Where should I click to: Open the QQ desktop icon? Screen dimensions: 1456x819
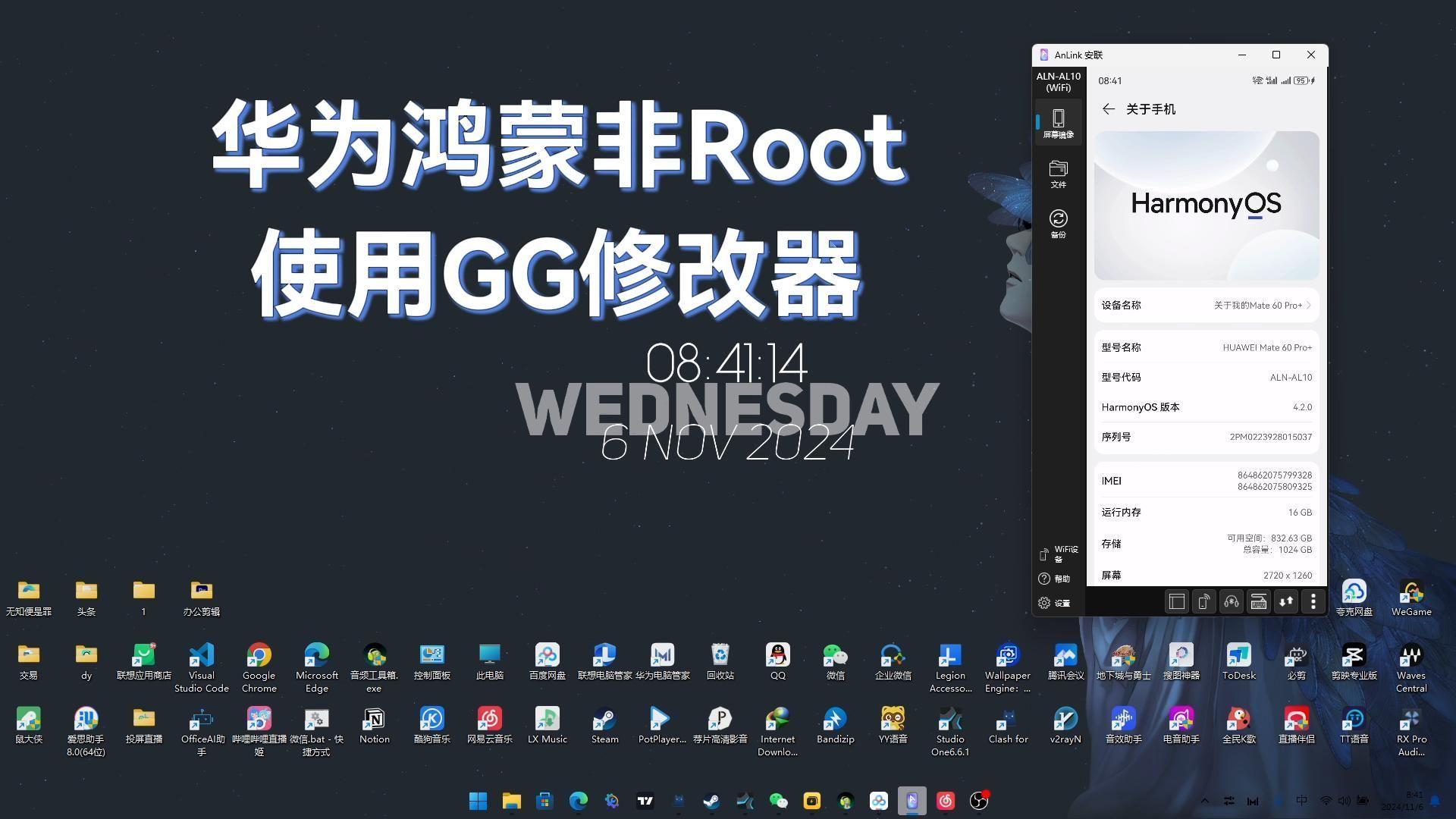[777, 661]
